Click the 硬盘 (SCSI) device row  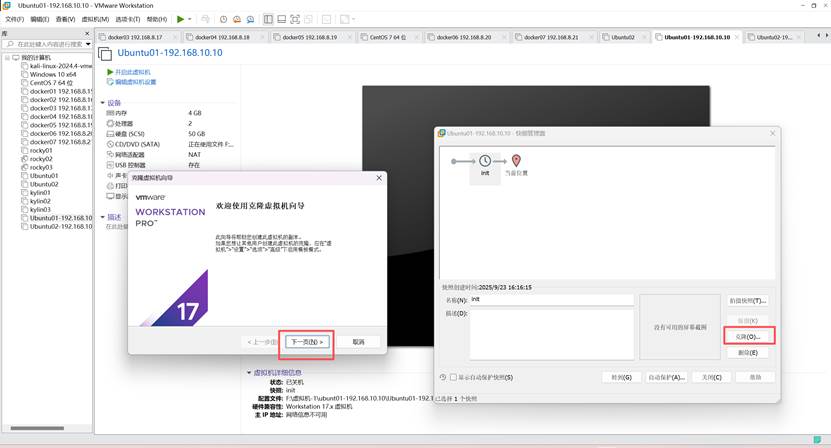coord(170,134)
